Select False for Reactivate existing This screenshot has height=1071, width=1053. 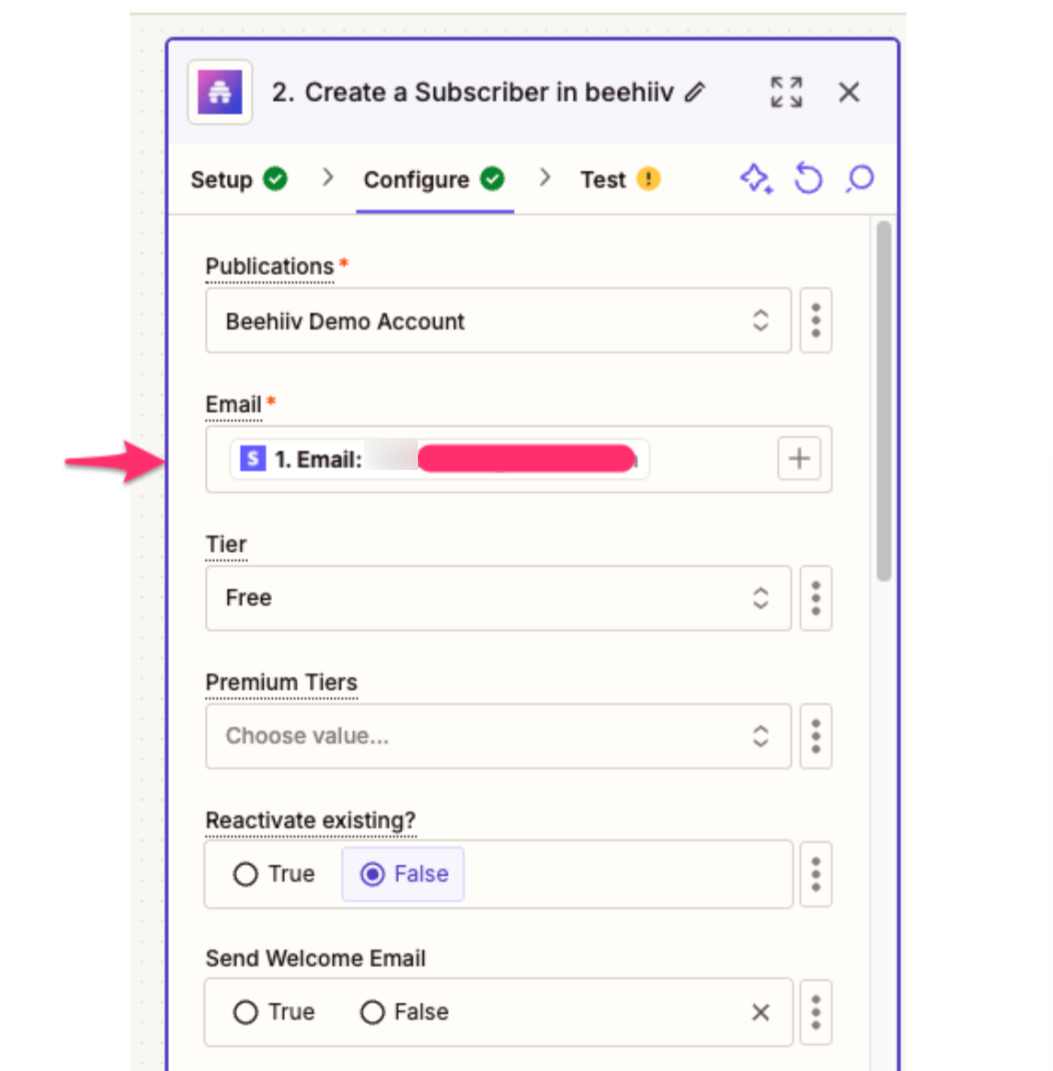click(x=373, y=875)
